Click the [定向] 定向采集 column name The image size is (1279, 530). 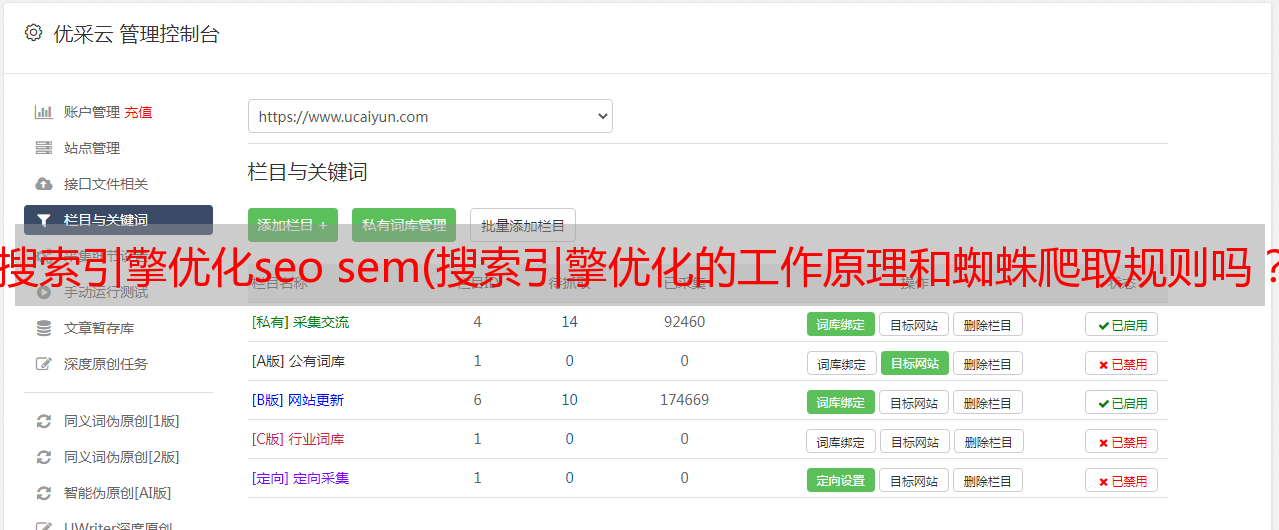[300, 478]
